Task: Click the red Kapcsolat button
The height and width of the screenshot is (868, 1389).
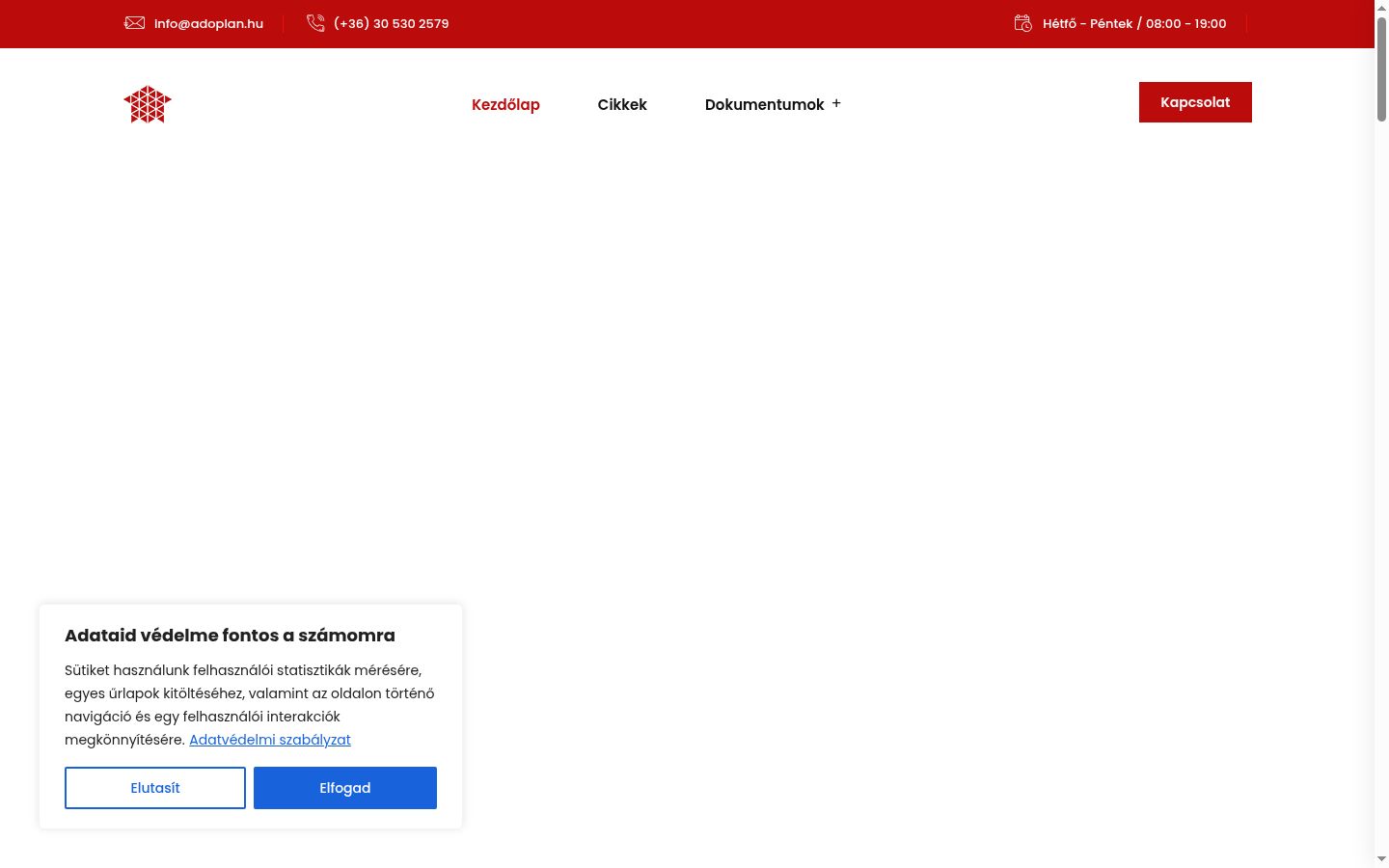Action: [x=1195, y=102]
